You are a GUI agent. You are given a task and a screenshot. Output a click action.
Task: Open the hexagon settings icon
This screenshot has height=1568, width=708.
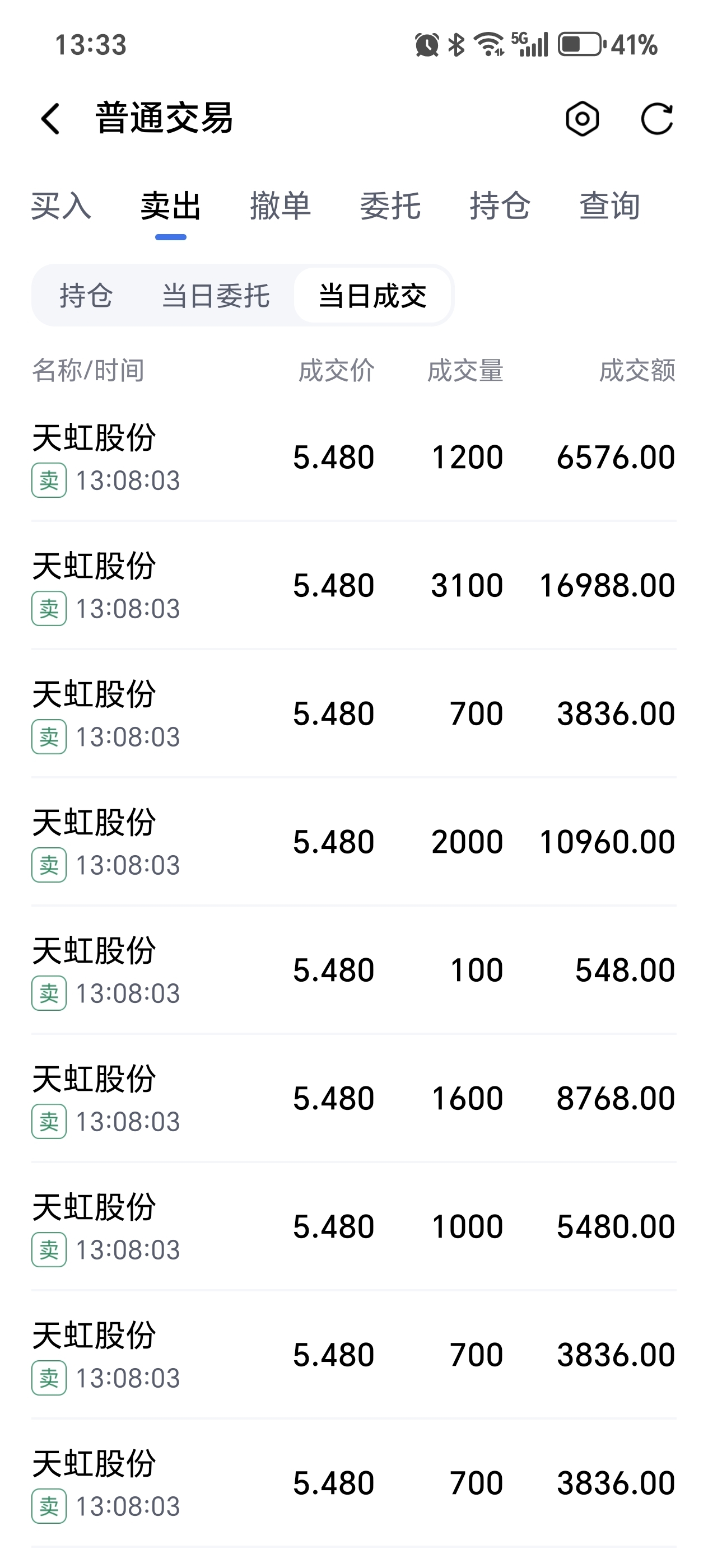(582, 118)
